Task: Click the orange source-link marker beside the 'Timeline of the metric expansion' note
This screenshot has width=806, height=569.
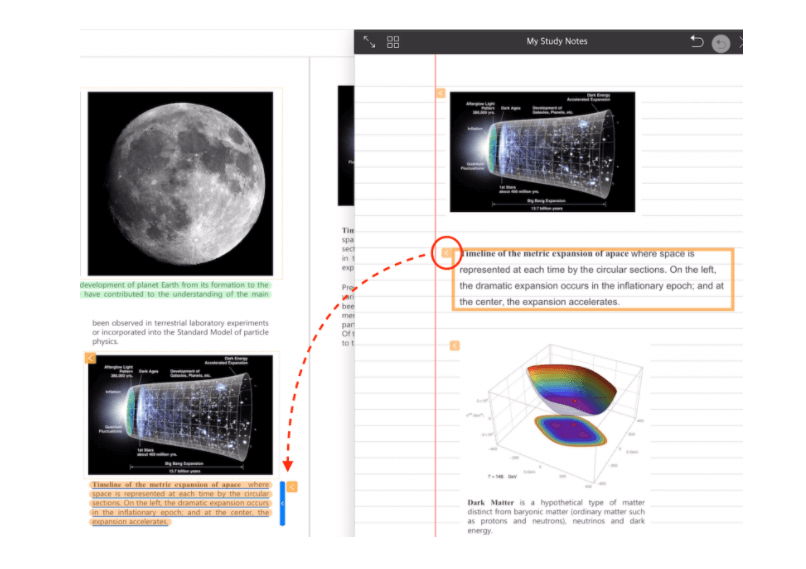Action: coord(446,253)
